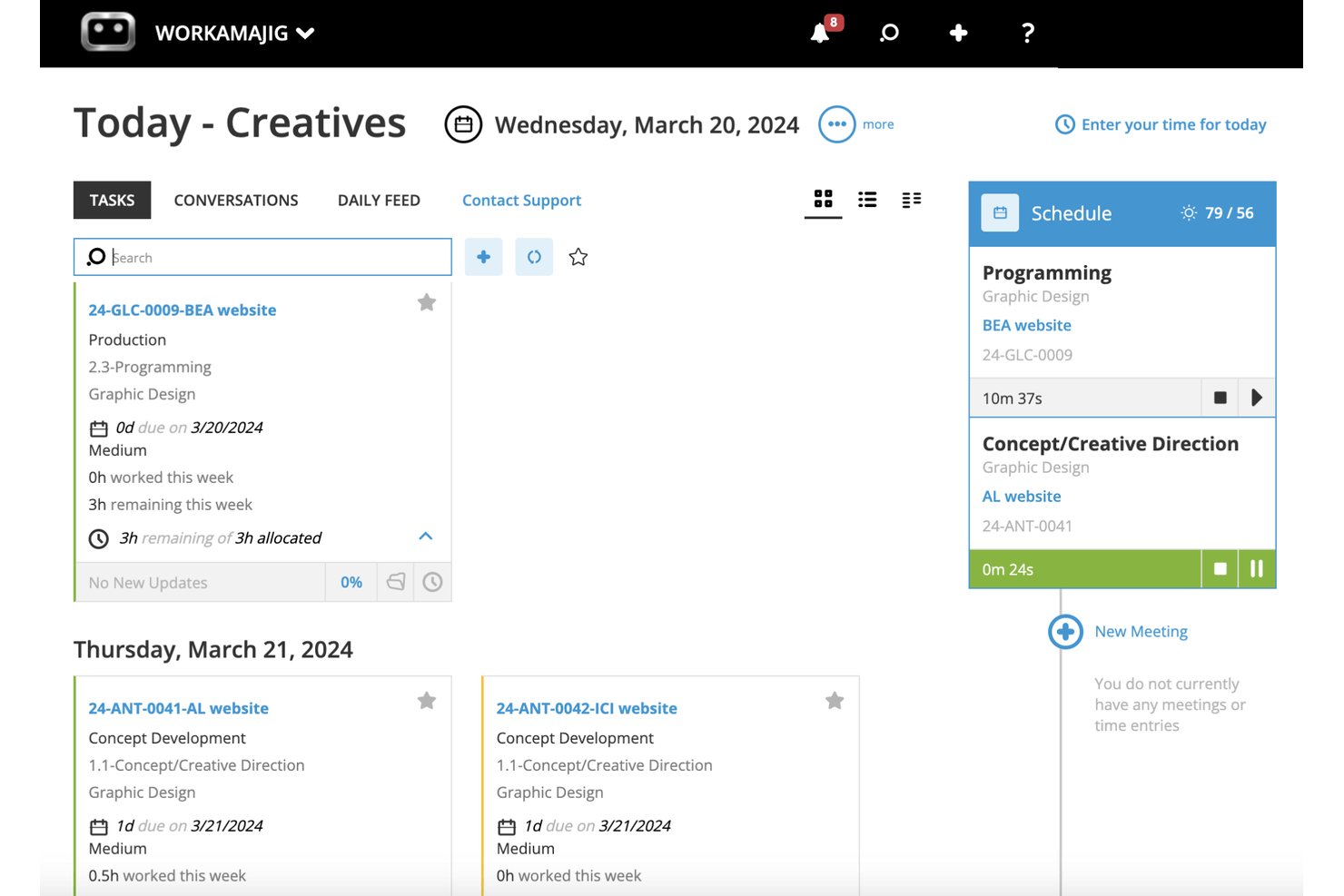
Task: Pause the Concept/Creative Direction timer
Action: tap(1257, 569)
